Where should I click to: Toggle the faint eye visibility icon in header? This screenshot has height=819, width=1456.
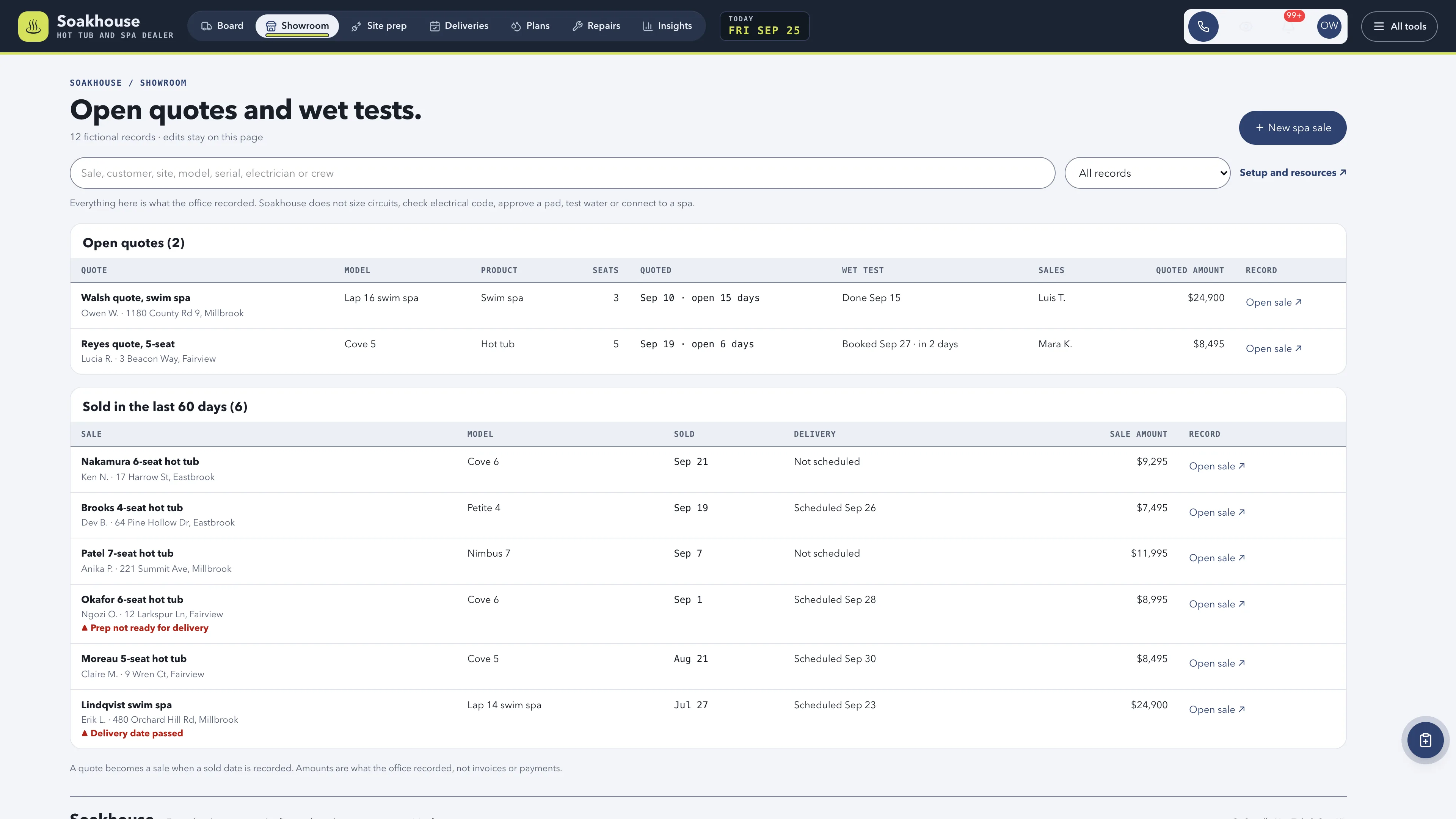coord(1246,27)
